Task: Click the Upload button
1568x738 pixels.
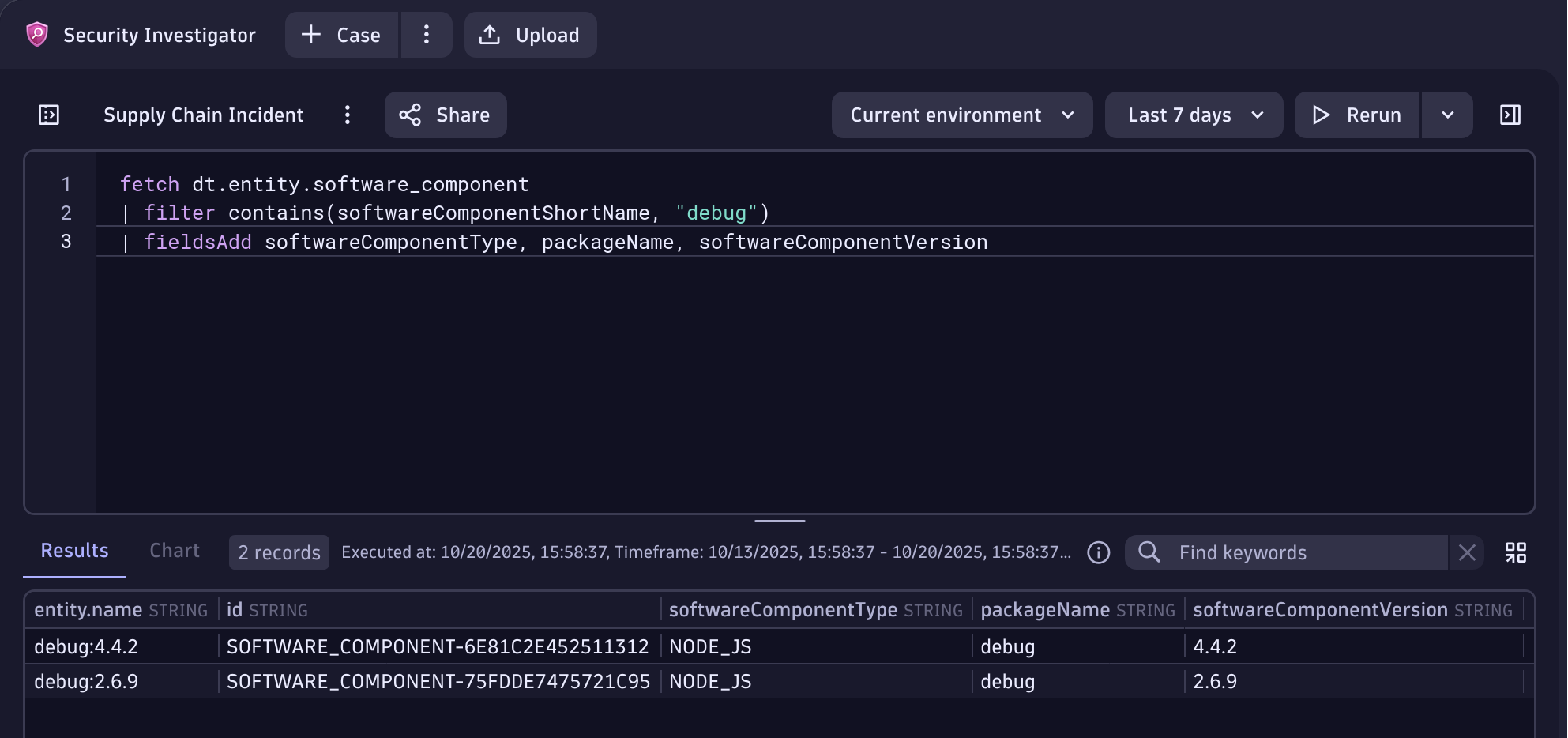Action: (x=530, y=35)
